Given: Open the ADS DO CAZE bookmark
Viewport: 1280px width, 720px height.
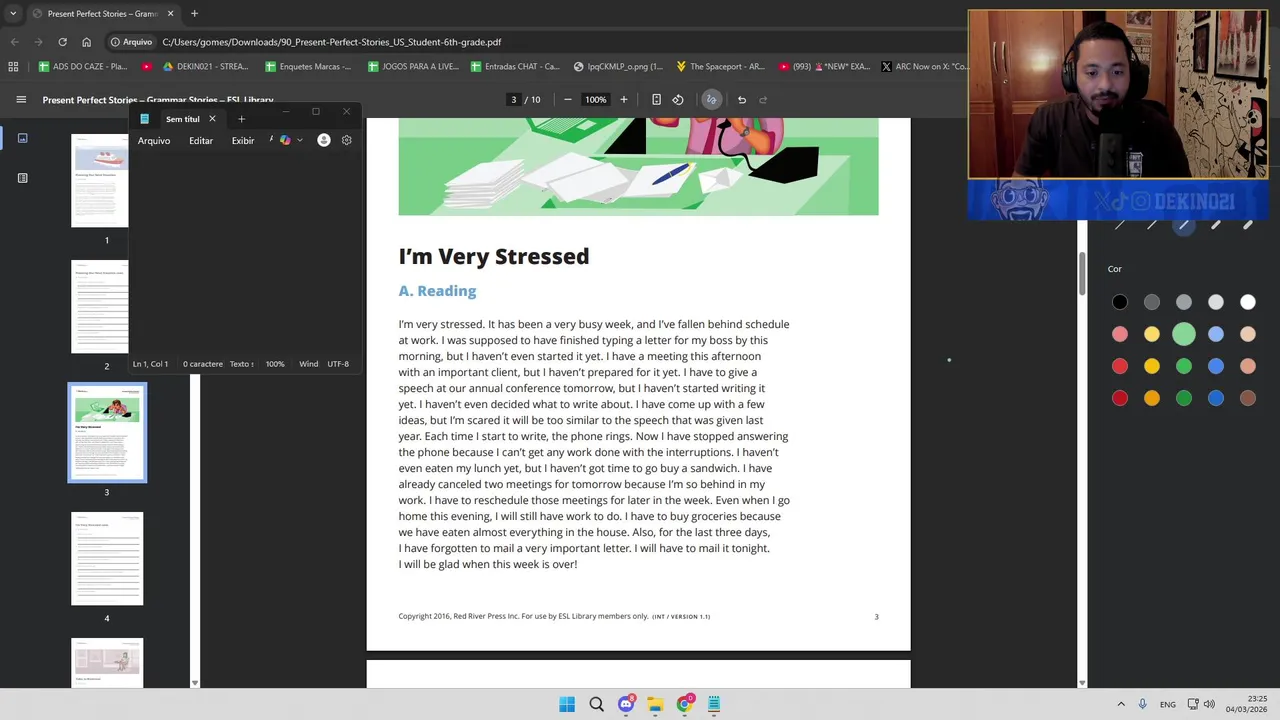Looking at the screenshot, I should [82, 67].
